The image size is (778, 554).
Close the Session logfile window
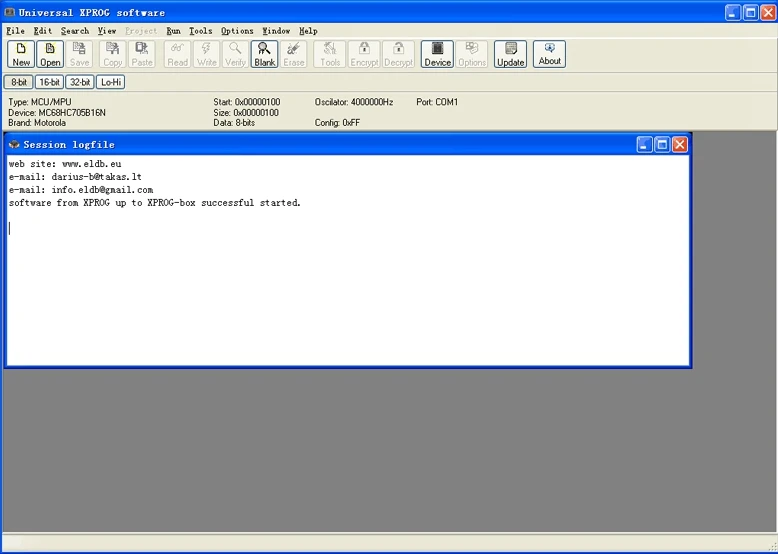(680, 144)
